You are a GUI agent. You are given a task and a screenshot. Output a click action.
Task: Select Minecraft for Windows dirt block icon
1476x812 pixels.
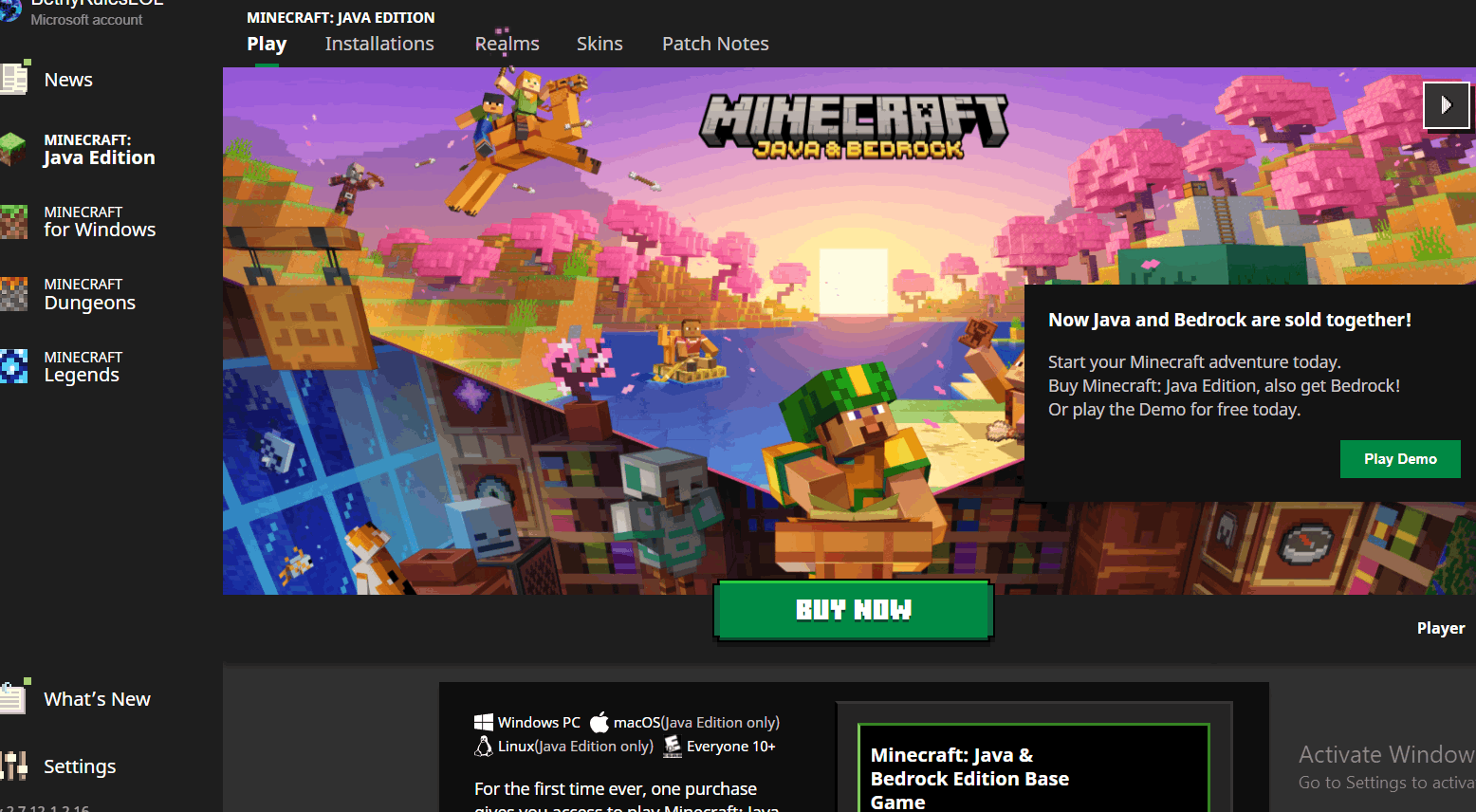pos(13,222)
